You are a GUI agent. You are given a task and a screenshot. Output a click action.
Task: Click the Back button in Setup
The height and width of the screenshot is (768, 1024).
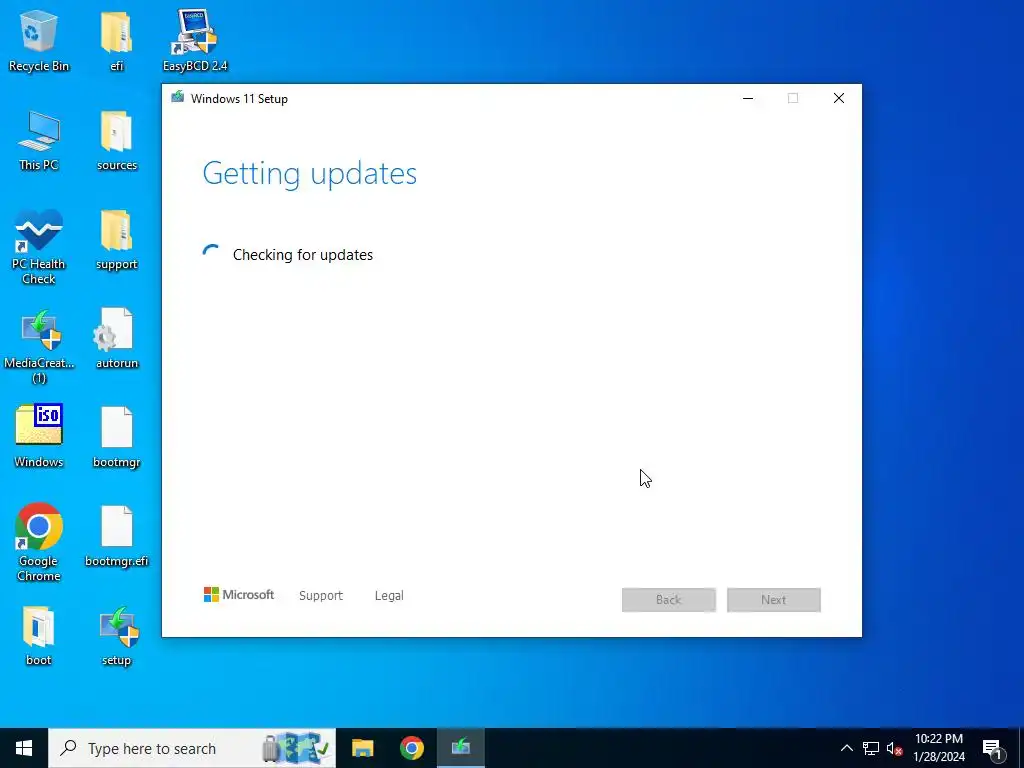(669, 600)
